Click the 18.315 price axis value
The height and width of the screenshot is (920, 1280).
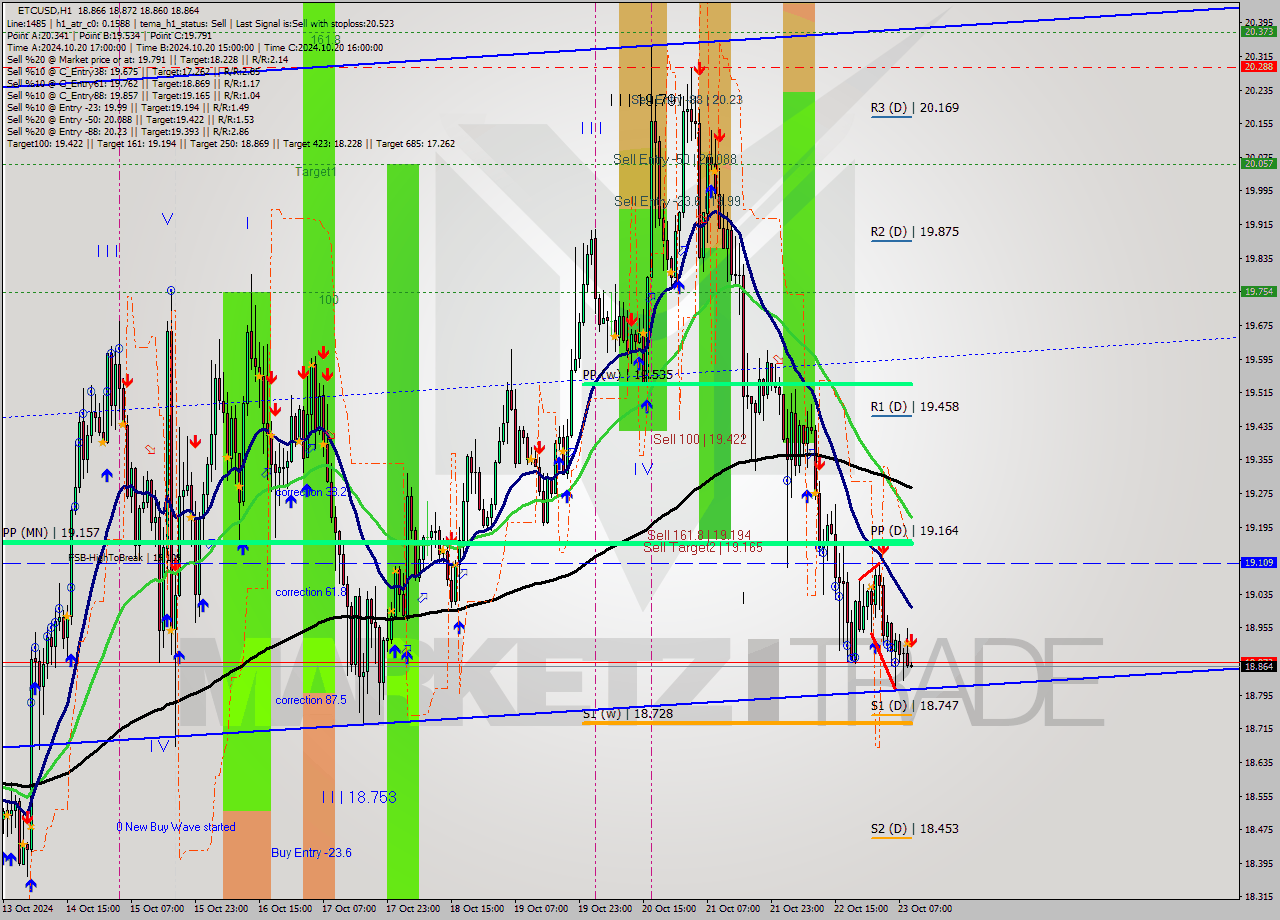(x=1258, y=897)
